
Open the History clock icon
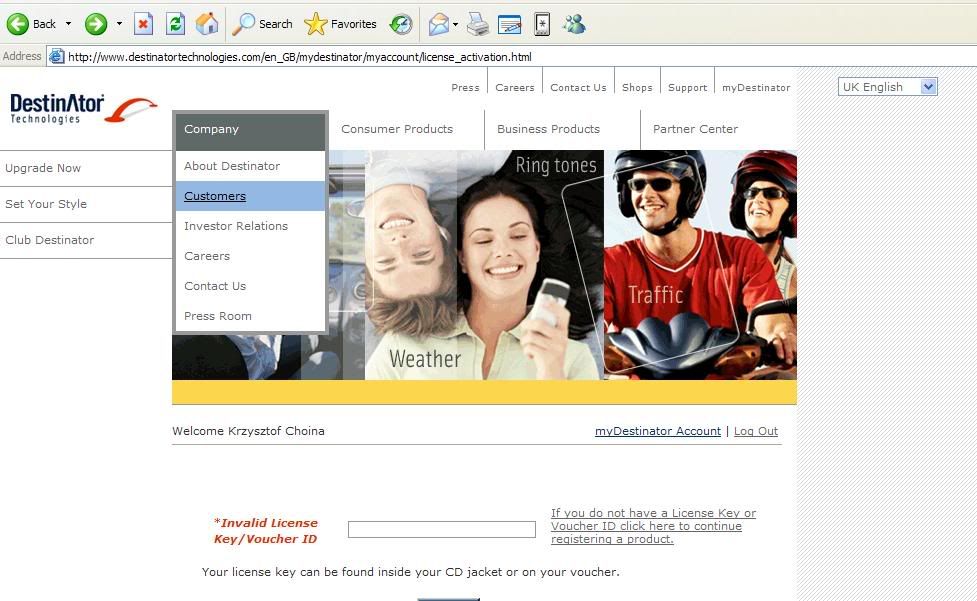point(401,24)
